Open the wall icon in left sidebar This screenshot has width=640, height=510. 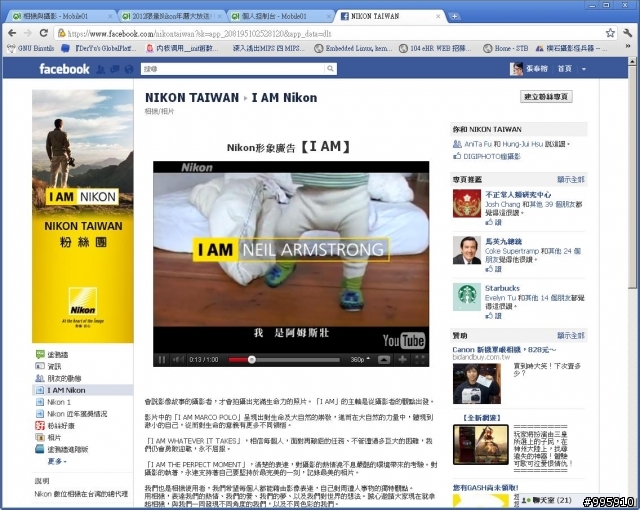40,355
